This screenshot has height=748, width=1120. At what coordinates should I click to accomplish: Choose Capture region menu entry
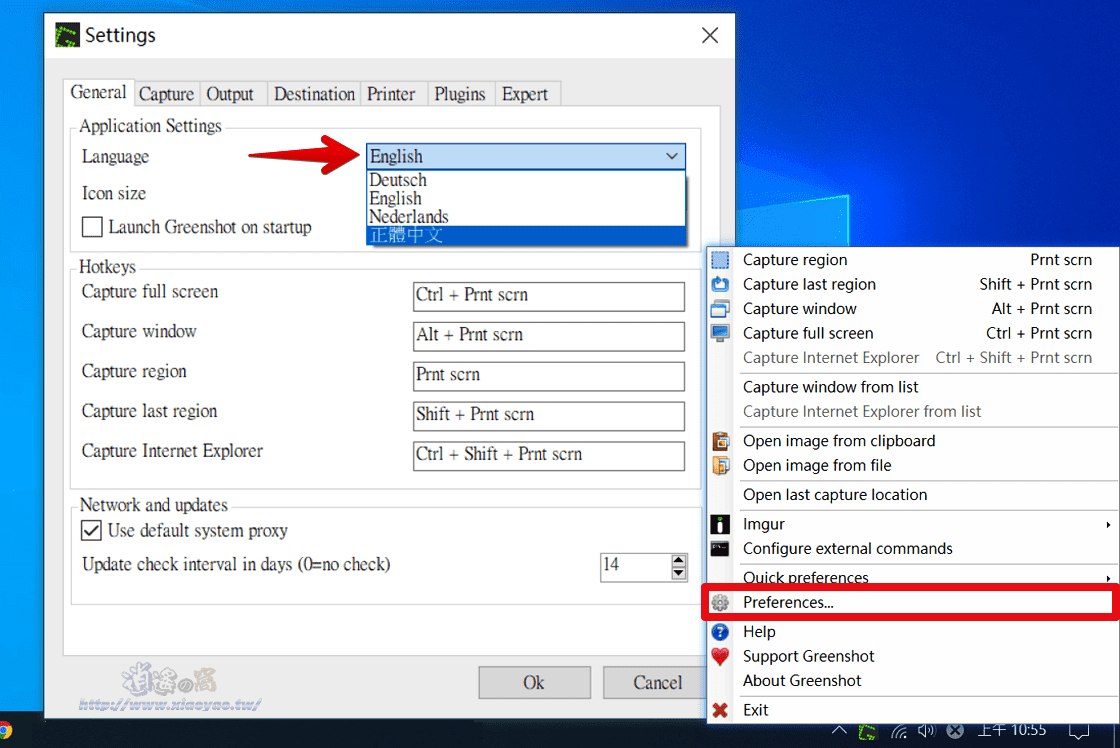tap(914, 260)
